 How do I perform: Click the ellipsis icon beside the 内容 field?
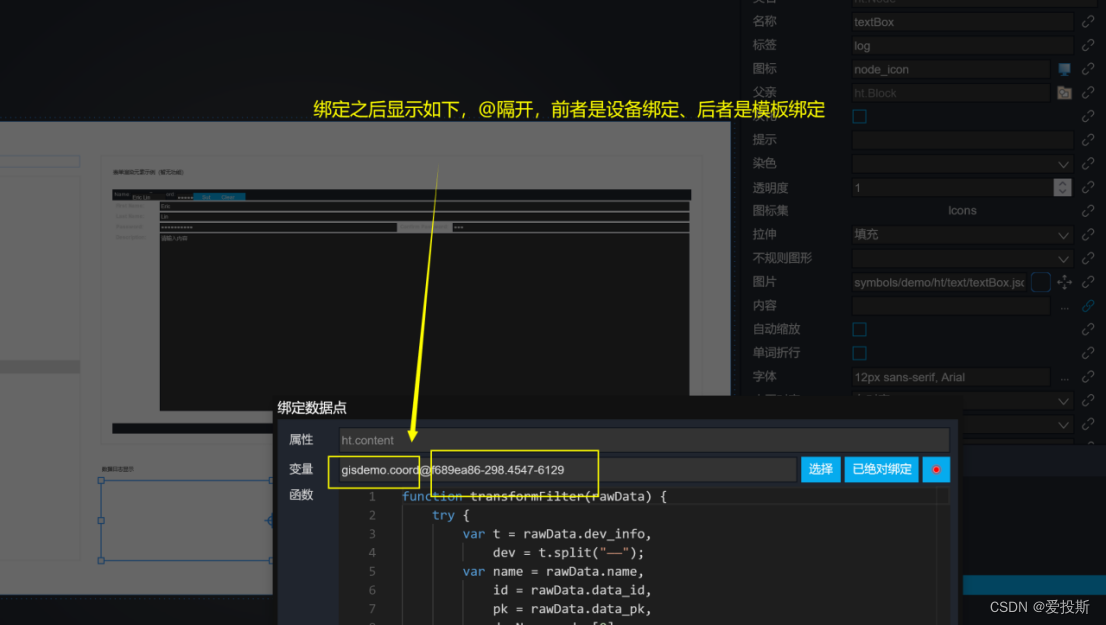coord(1065,308)
